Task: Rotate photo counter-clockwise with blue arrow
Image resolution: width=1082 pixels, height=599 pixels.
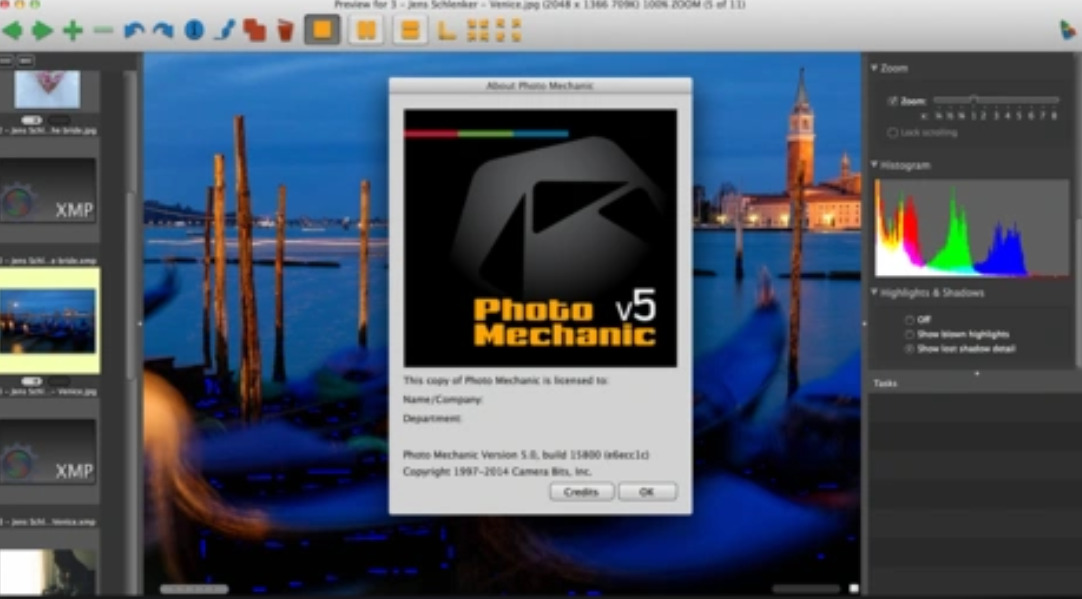Action: point(134,30)
